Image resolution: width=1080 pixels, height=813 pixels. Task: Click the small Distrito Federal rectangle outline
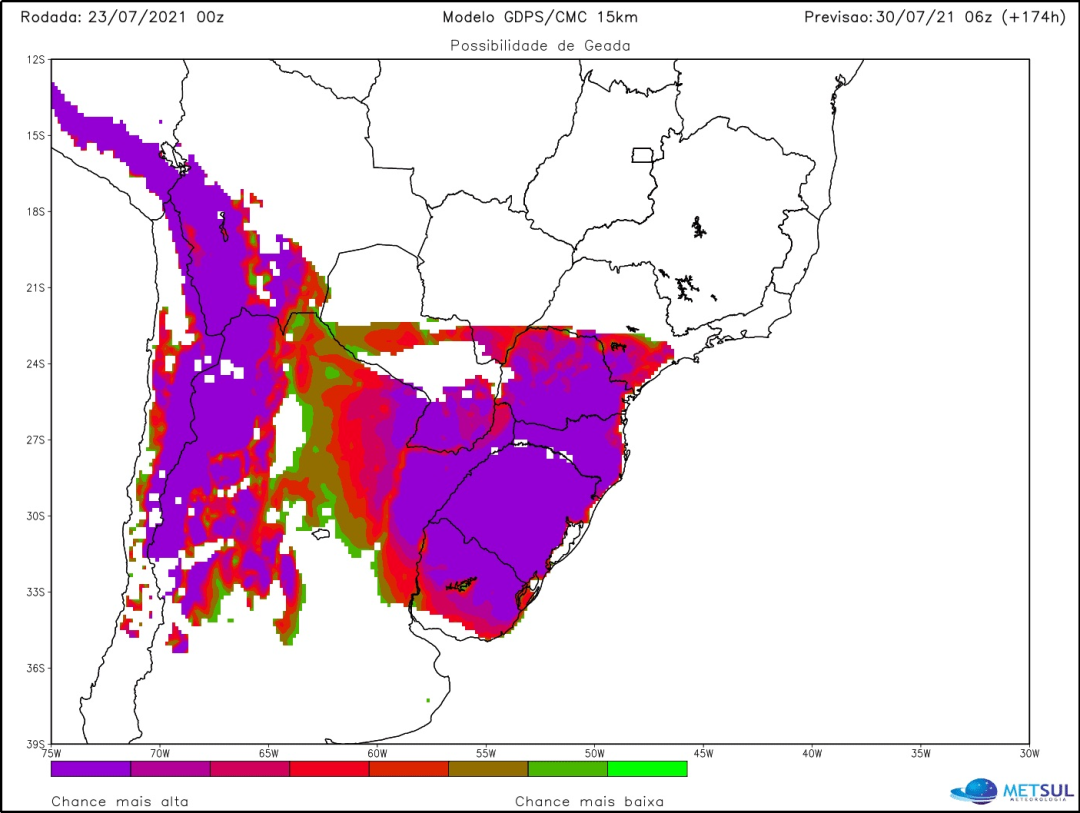pyautogui.click(x=642, y=155)
